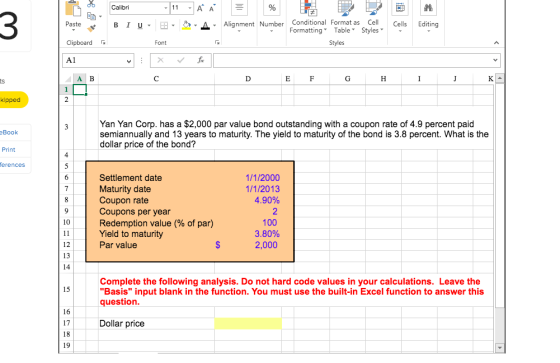Viewport: 560px width, 363px height.
Task: Click the yellow Skipped badge
Action: coord(13,100)
